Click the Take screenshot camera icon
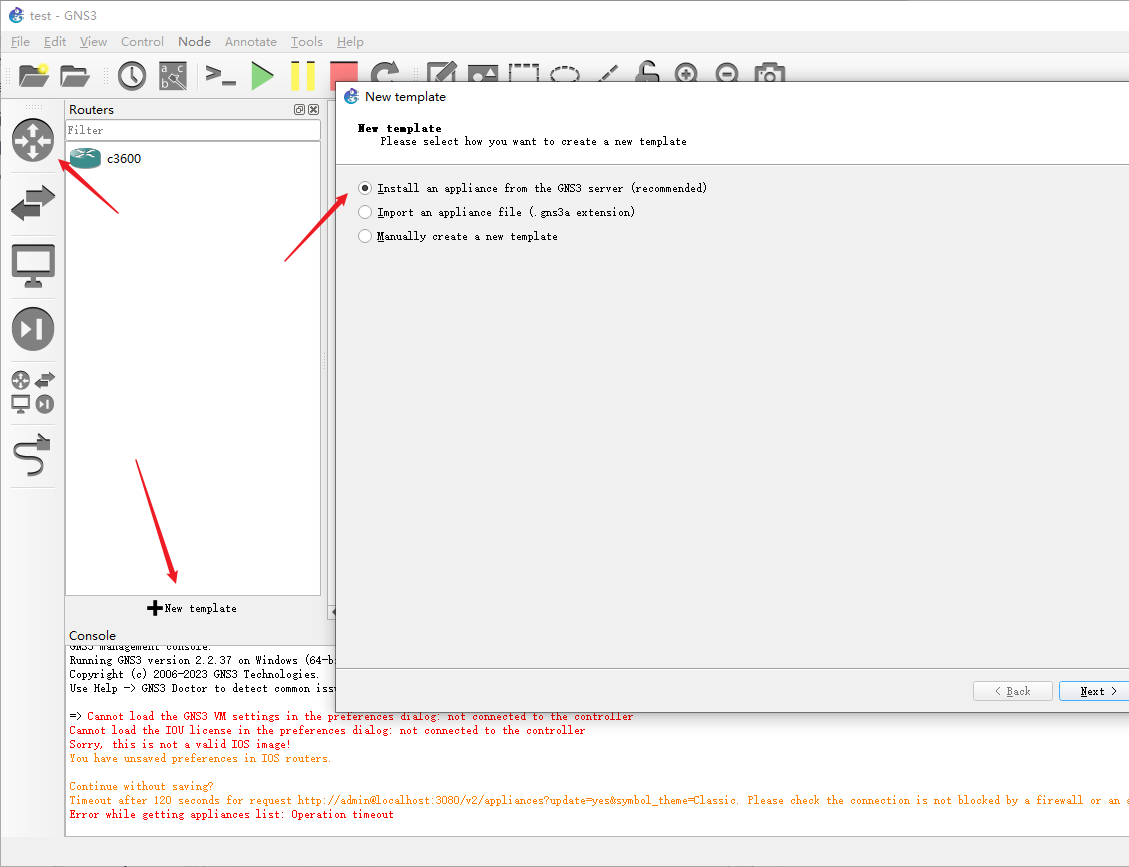This screenshot has width=1129, height=867. coord(769,73)
